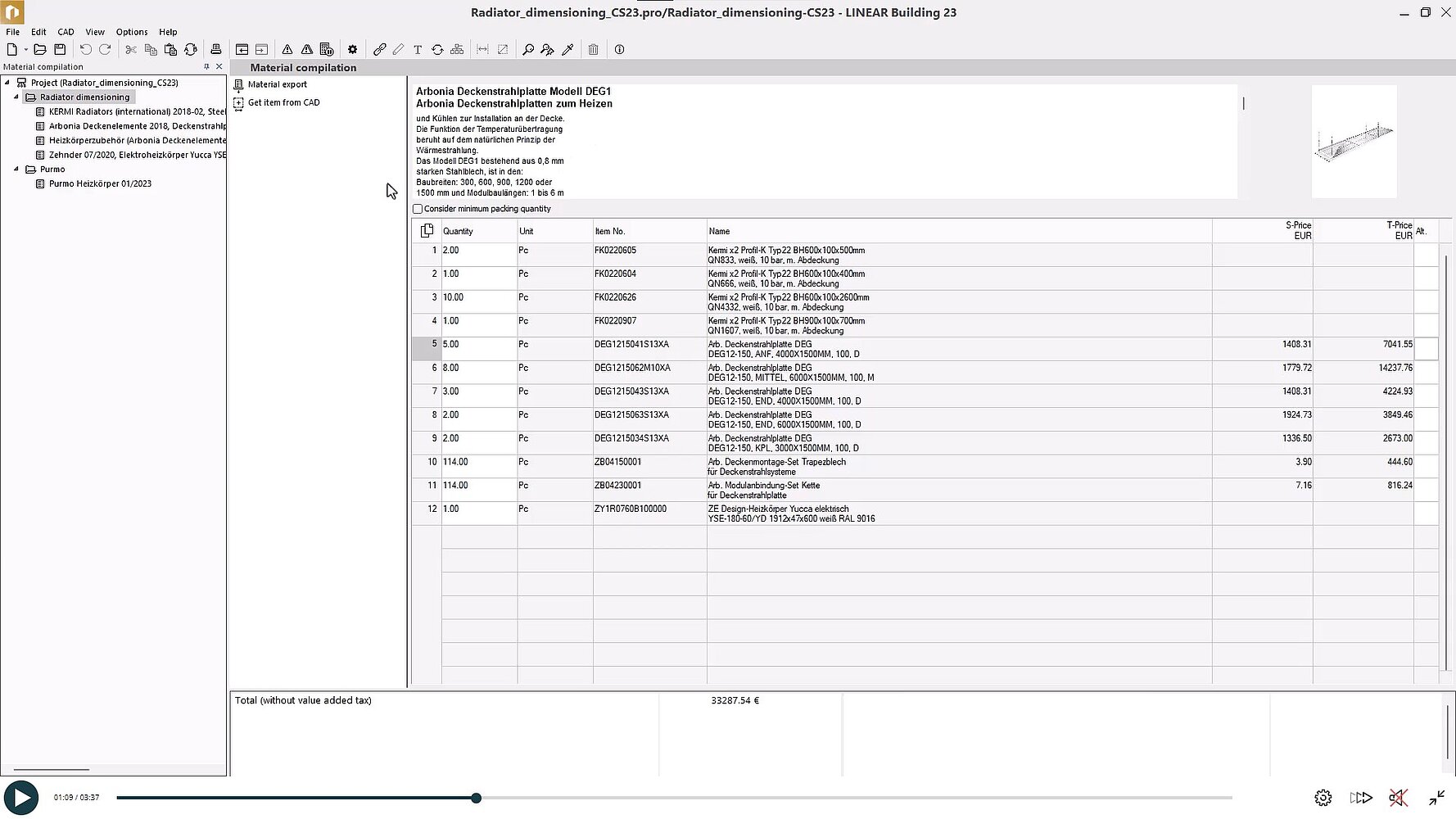Click the magnifier search icon

528,50
